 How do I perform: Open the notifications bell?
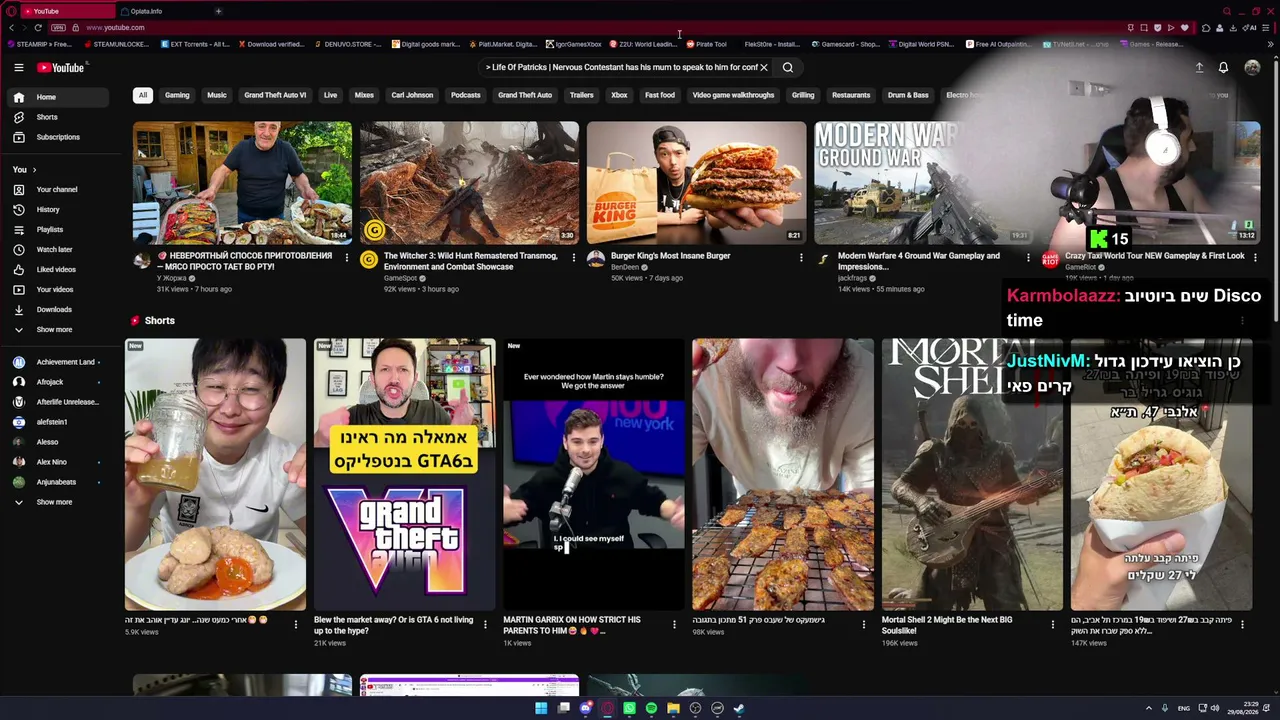(1223, 67)
